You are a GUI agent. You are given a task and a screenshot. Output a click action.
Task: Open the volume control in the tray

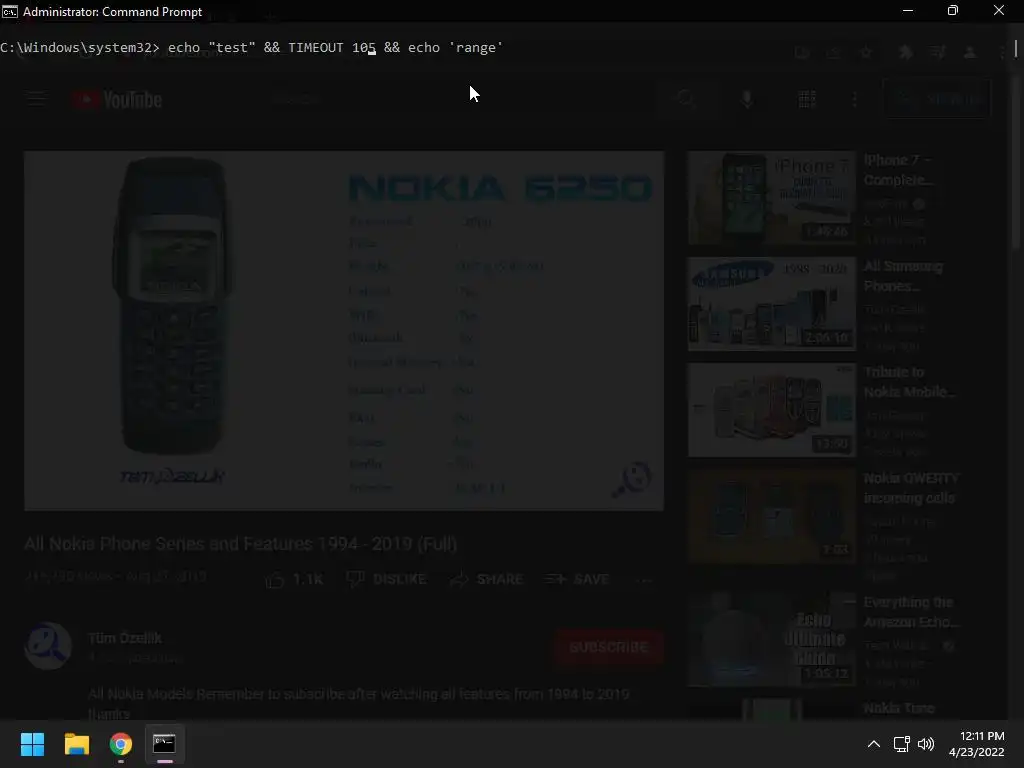[925, 744]
